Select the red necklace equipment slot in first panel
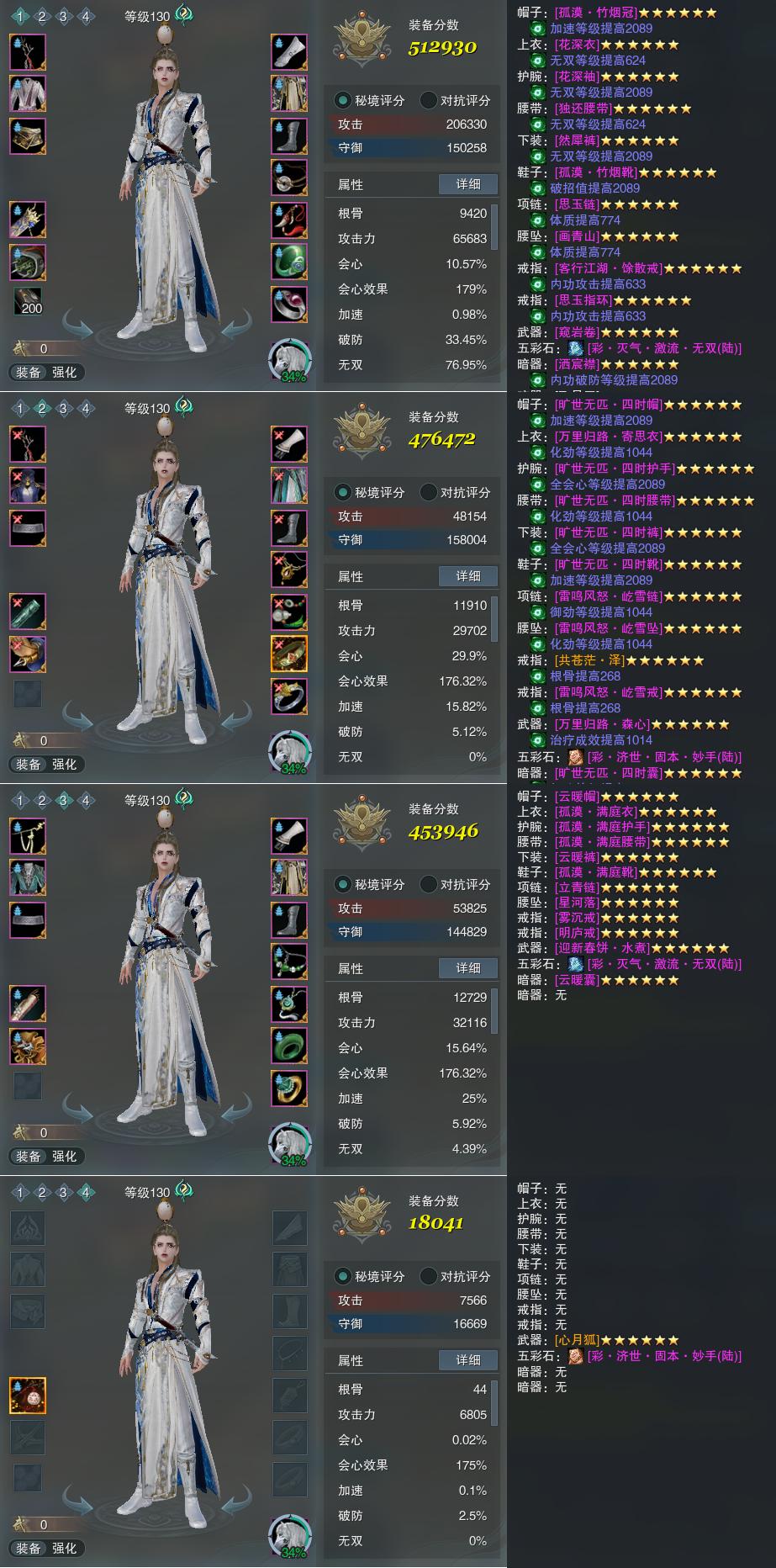 tap(288, 220)
